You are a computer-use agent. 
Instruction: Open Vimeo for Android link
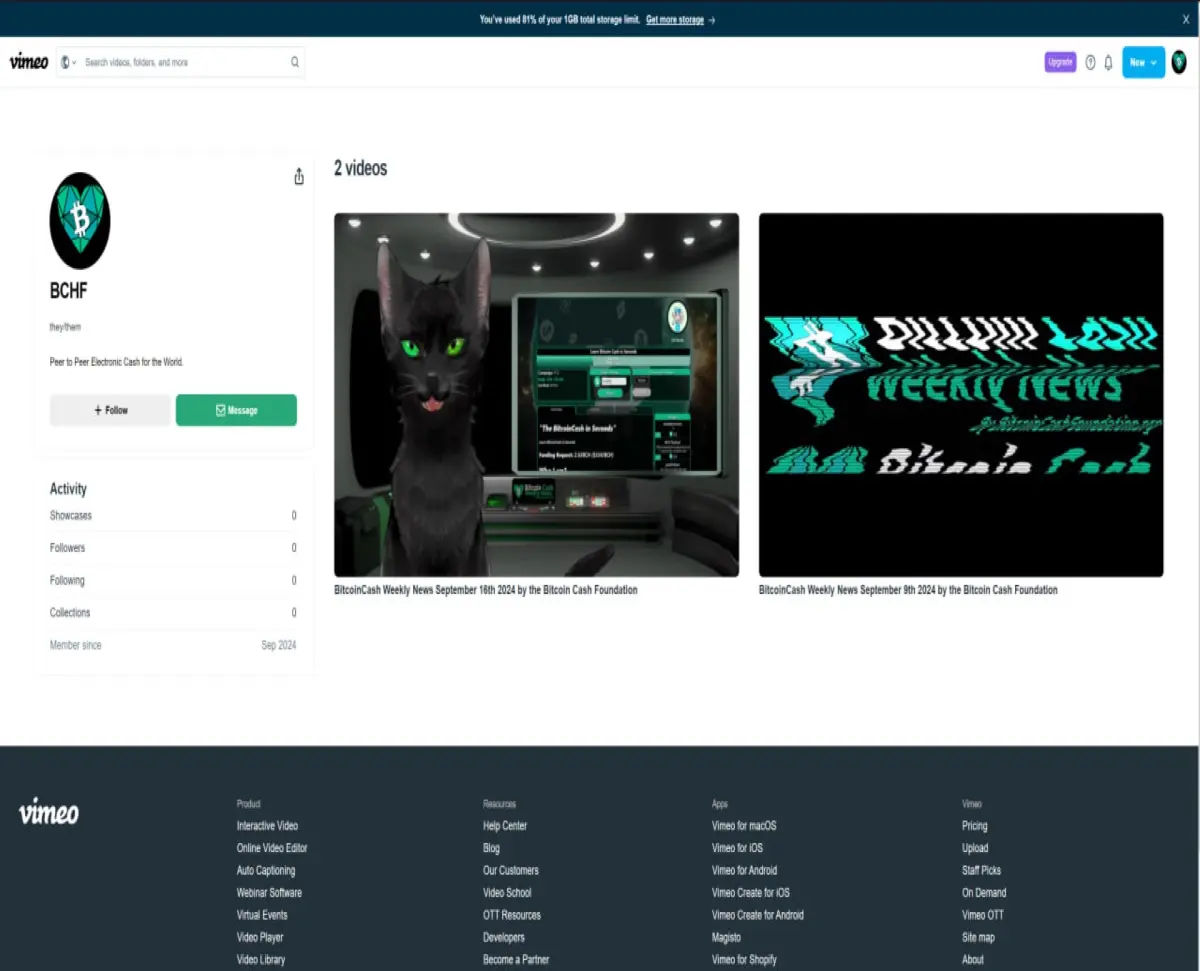[x=744, y=871]
